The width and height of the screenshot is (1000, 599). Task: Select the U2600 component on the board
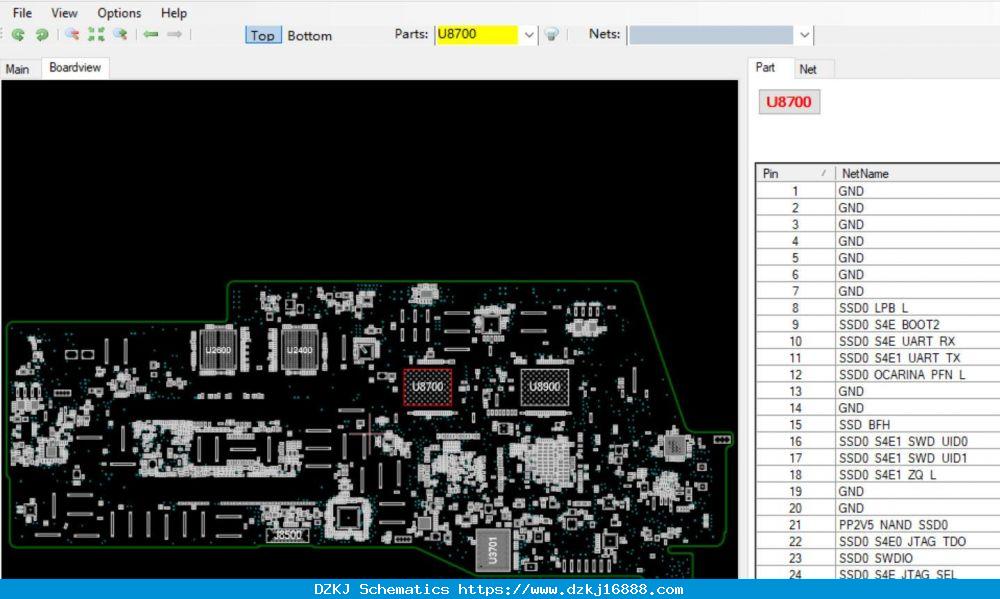[x=218, y=350]
